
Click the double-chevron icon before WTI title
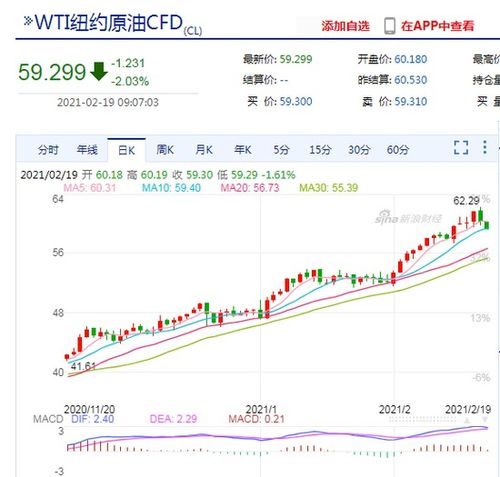(28, 21)
